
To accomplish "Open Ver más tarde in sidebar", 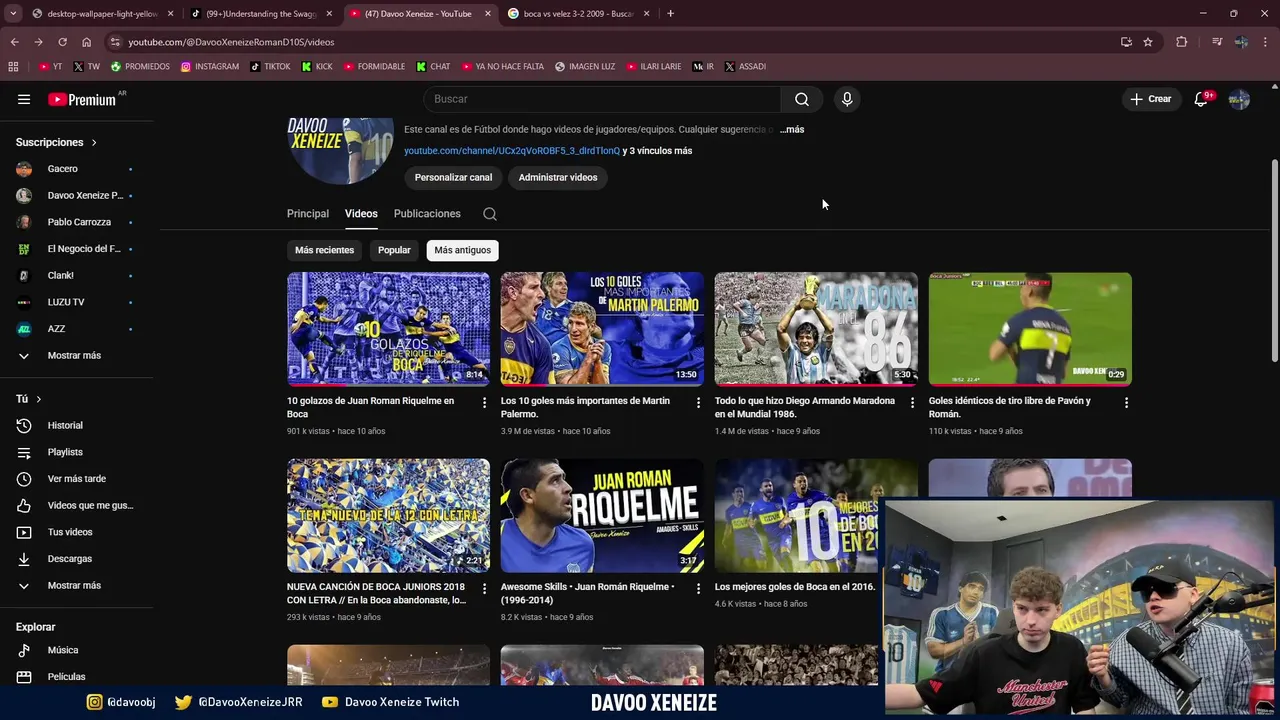I will pyautogui.click(x=76, y=479).
